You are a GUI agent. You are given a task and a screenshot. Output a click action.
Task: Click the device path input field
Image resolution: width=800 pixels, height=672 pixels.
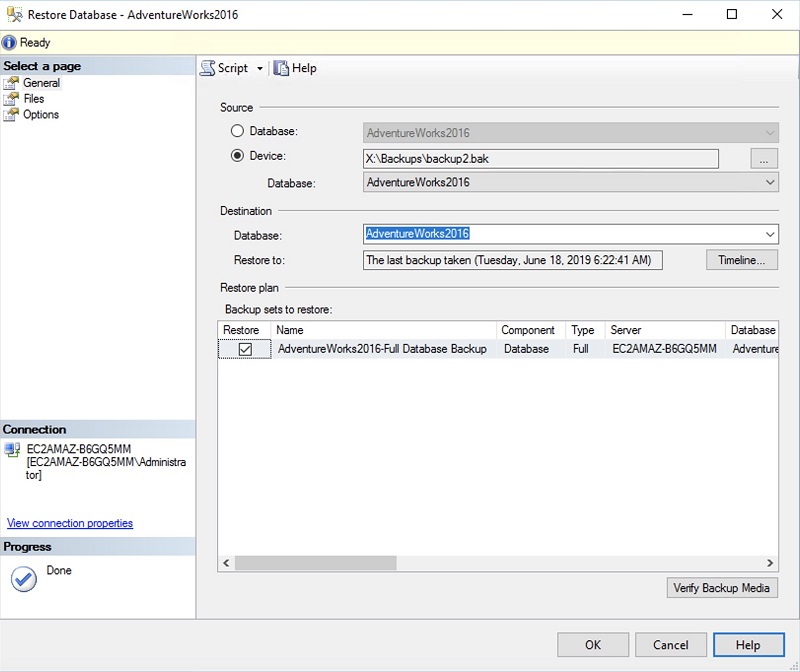click(541, 159)
